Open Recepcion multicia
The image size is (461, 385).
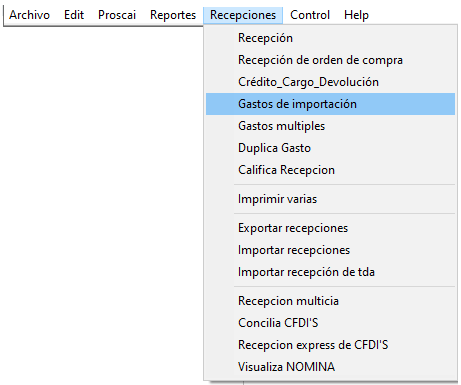pos(330,301)
